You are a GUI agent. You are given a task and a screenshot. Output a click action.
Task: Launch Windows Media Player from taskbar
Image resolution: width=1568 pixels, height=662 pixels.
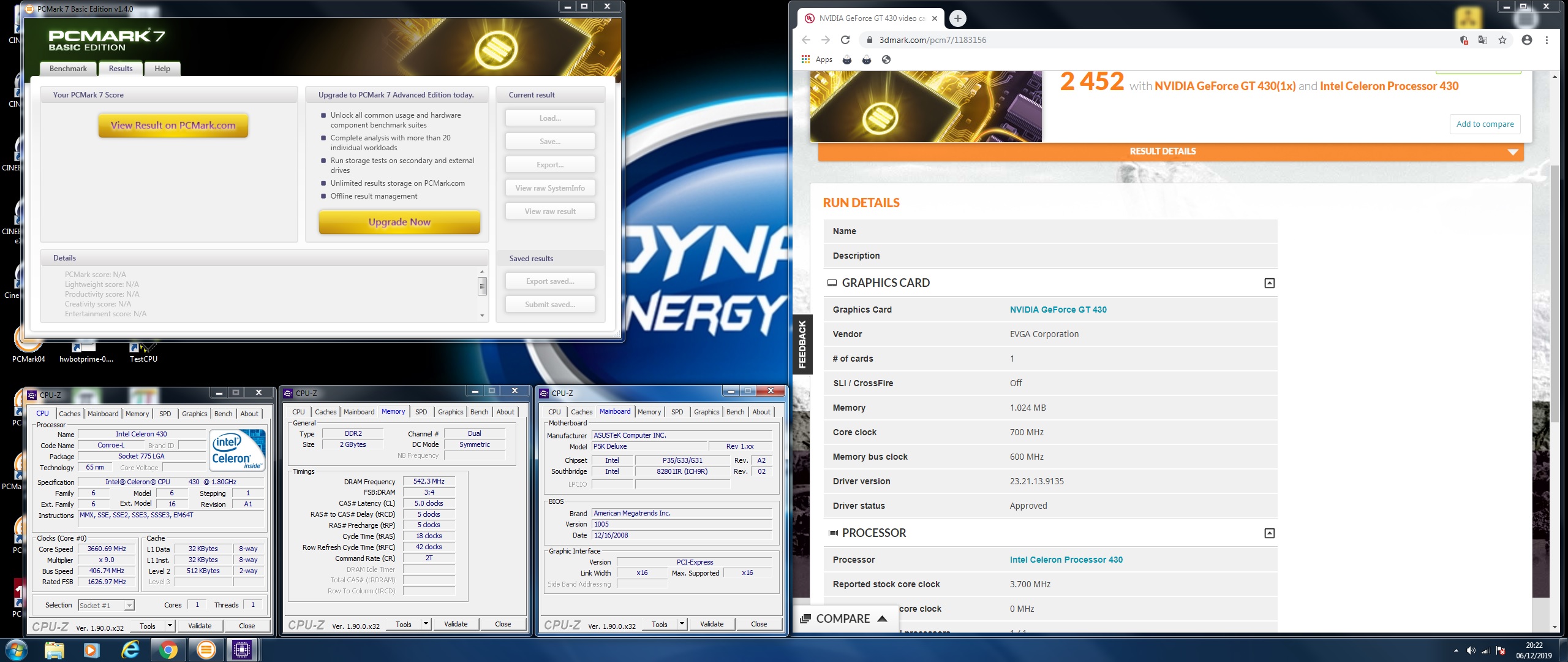pos(92,650)
